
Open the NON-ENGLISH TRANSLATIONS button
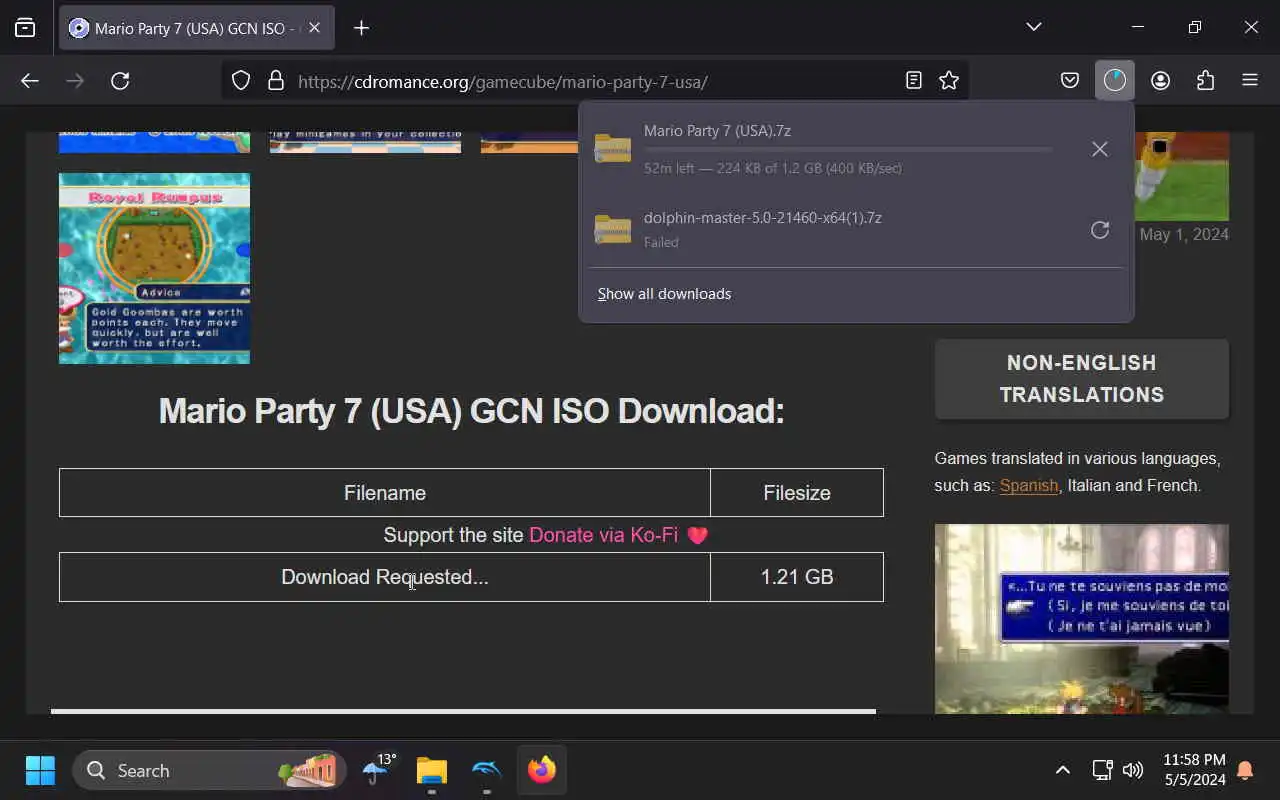pyautogui.click(x=1081, y=379)
